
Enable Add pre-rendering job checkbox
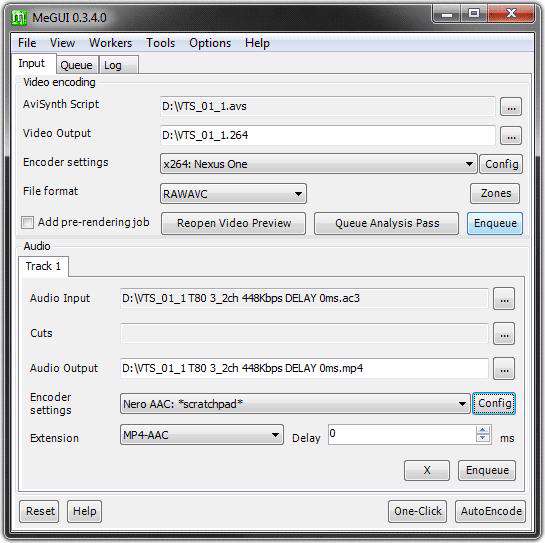(27, 222)
